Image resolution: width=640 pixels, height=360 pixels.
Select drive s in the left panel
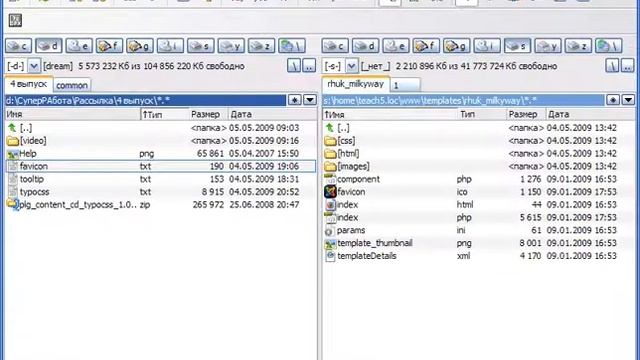200,46
